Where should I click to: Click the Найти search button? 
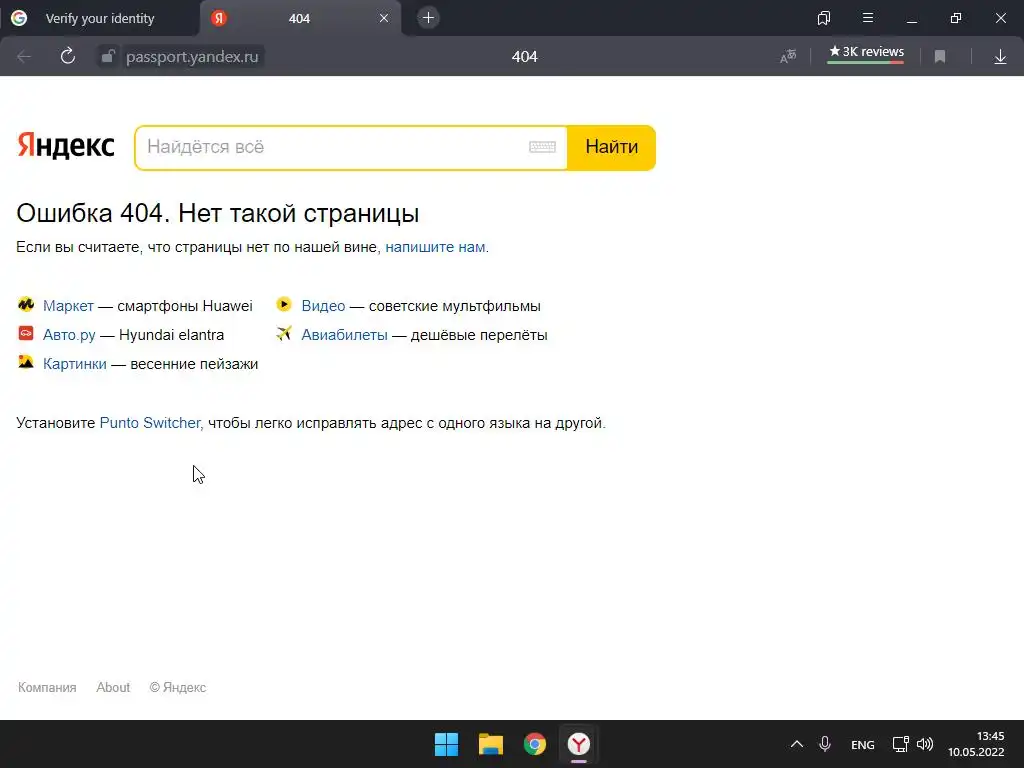pos(611,147)
